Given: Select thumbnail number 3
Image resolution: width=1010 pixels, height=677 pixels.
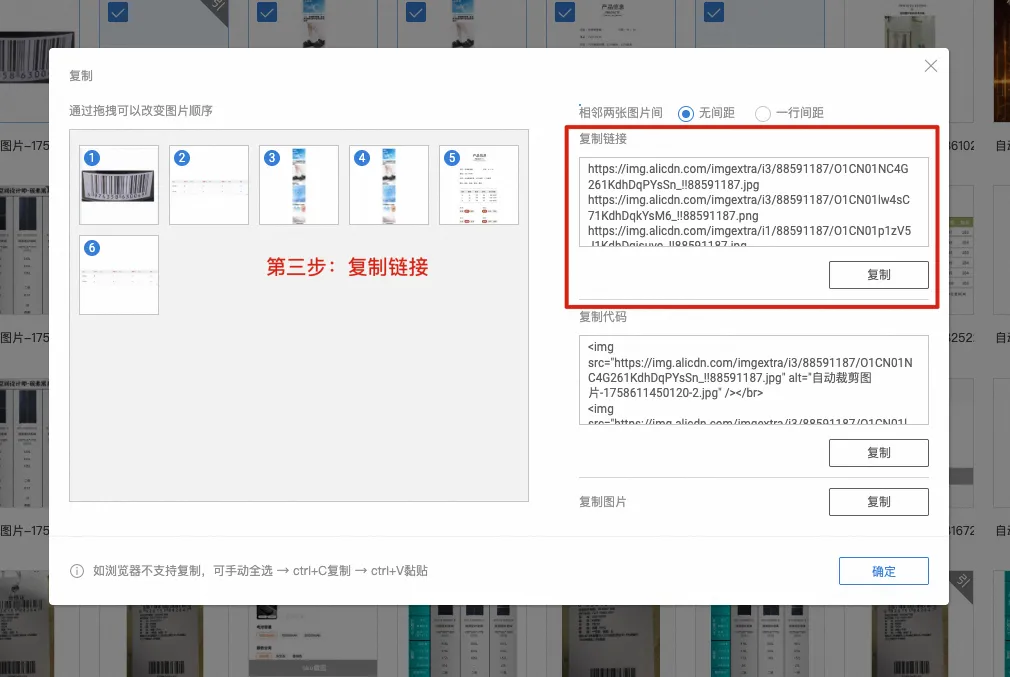Looking at the screenshot, I should click(x=299, y=185).
